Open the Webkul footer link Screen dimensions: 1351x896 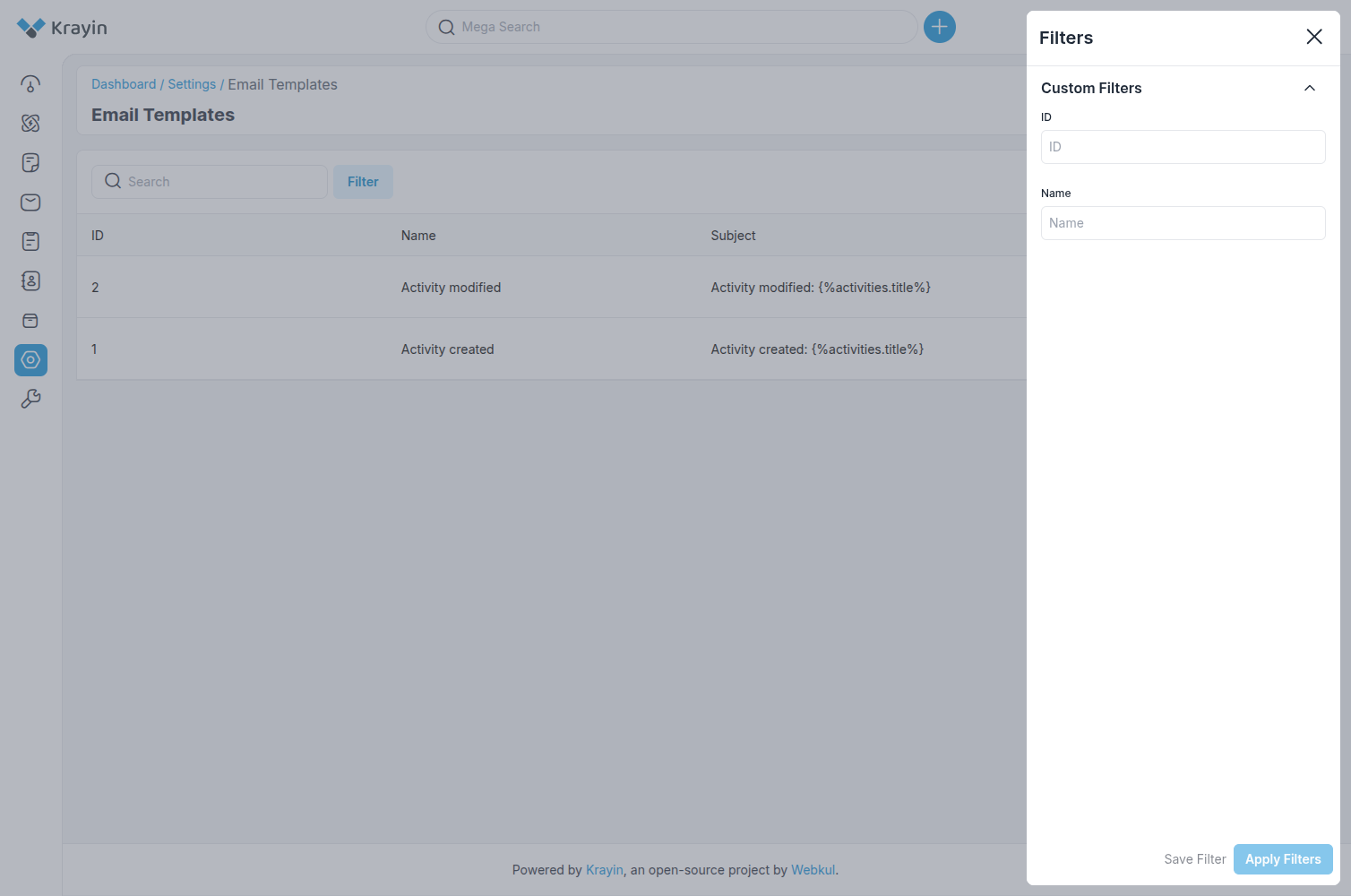[813, 870]
